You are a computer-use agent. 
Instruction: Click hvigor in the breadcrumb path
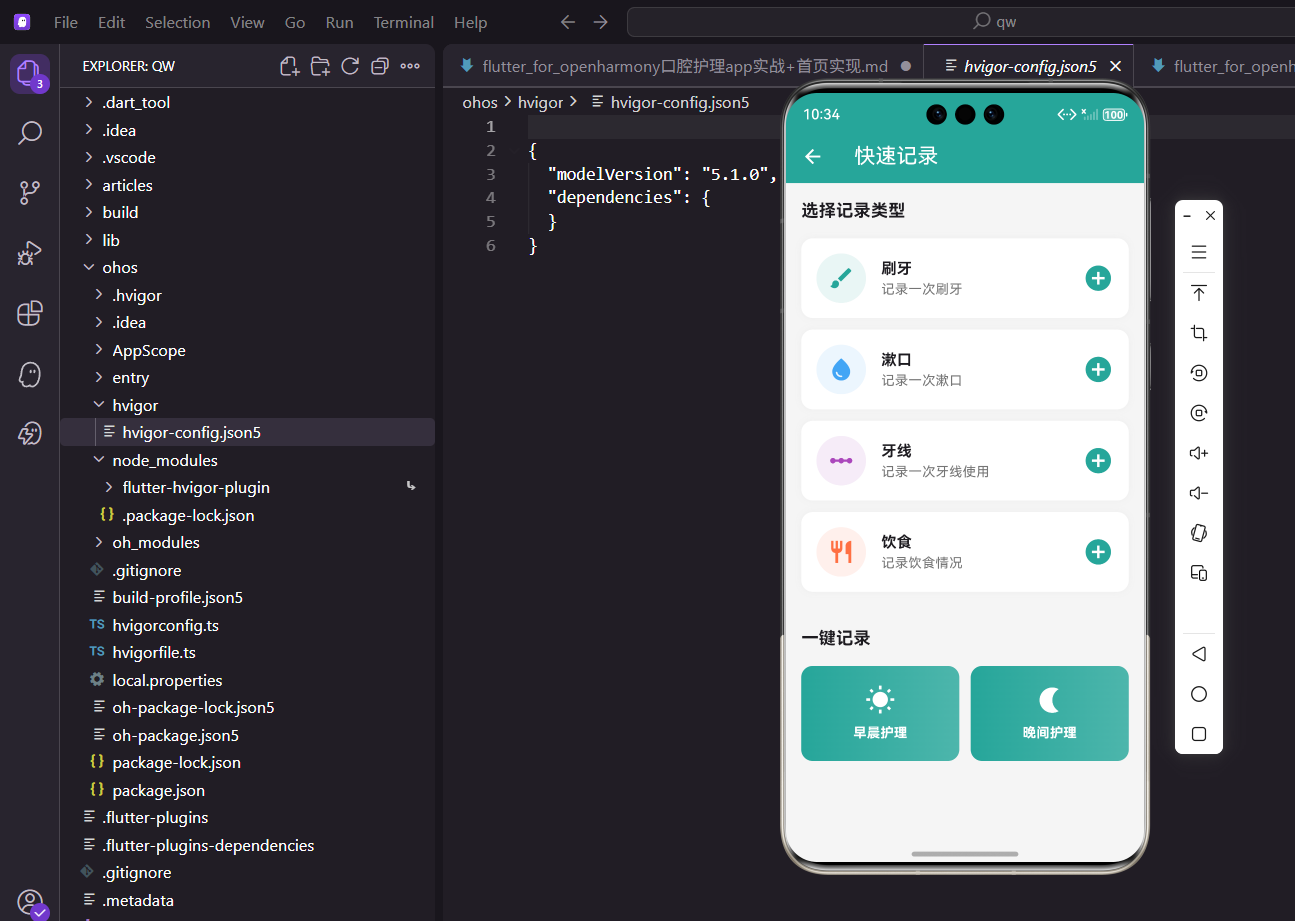pos(540,102)
